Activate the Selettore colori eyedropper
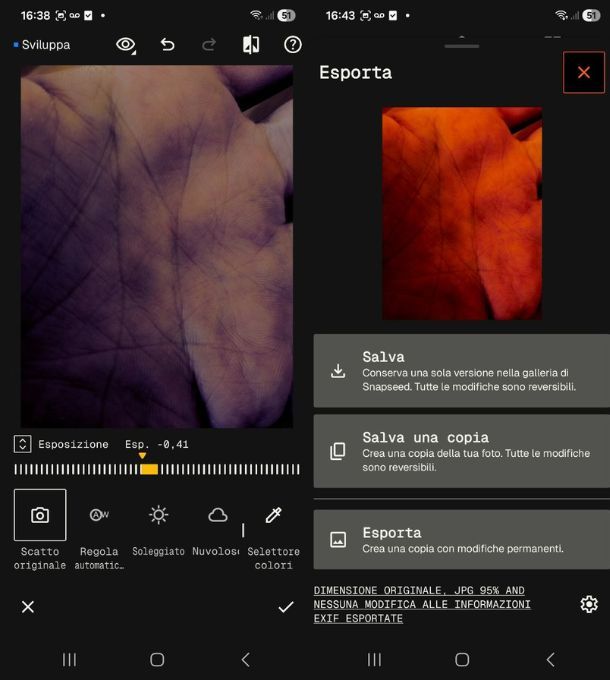This screenshot has height=680, width=610. pyautogui.click(x=274, y=530)
